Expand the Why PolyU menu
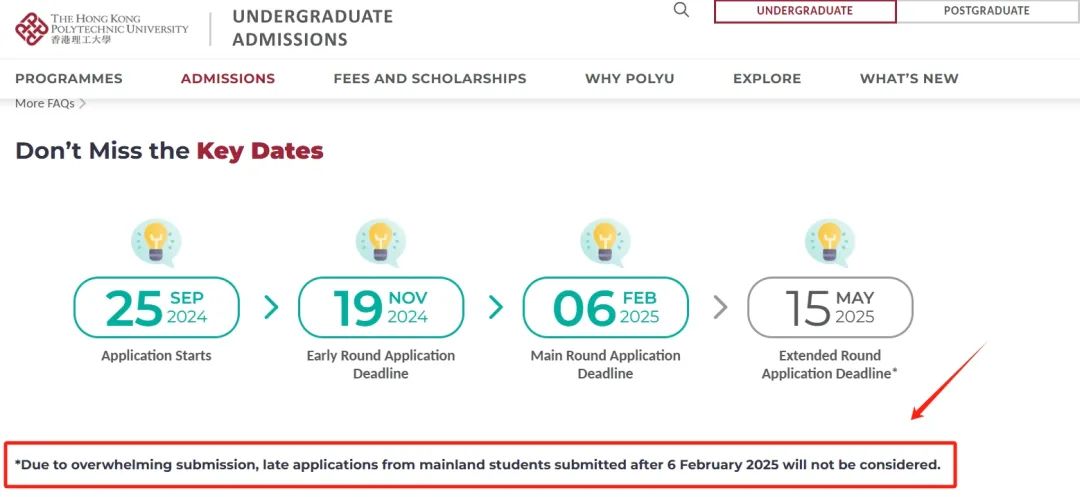This screenshot has width=1080, height=497. coord(630,79)
